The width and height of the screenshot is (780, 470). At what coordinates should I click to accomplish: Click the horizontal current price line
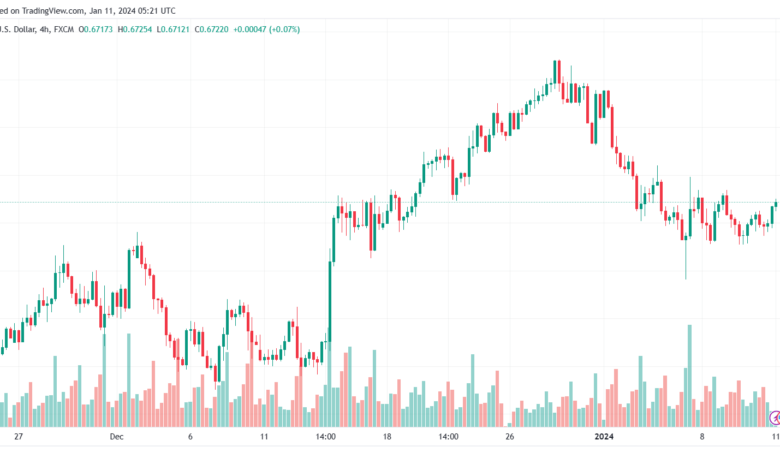[x=200, y=203]
